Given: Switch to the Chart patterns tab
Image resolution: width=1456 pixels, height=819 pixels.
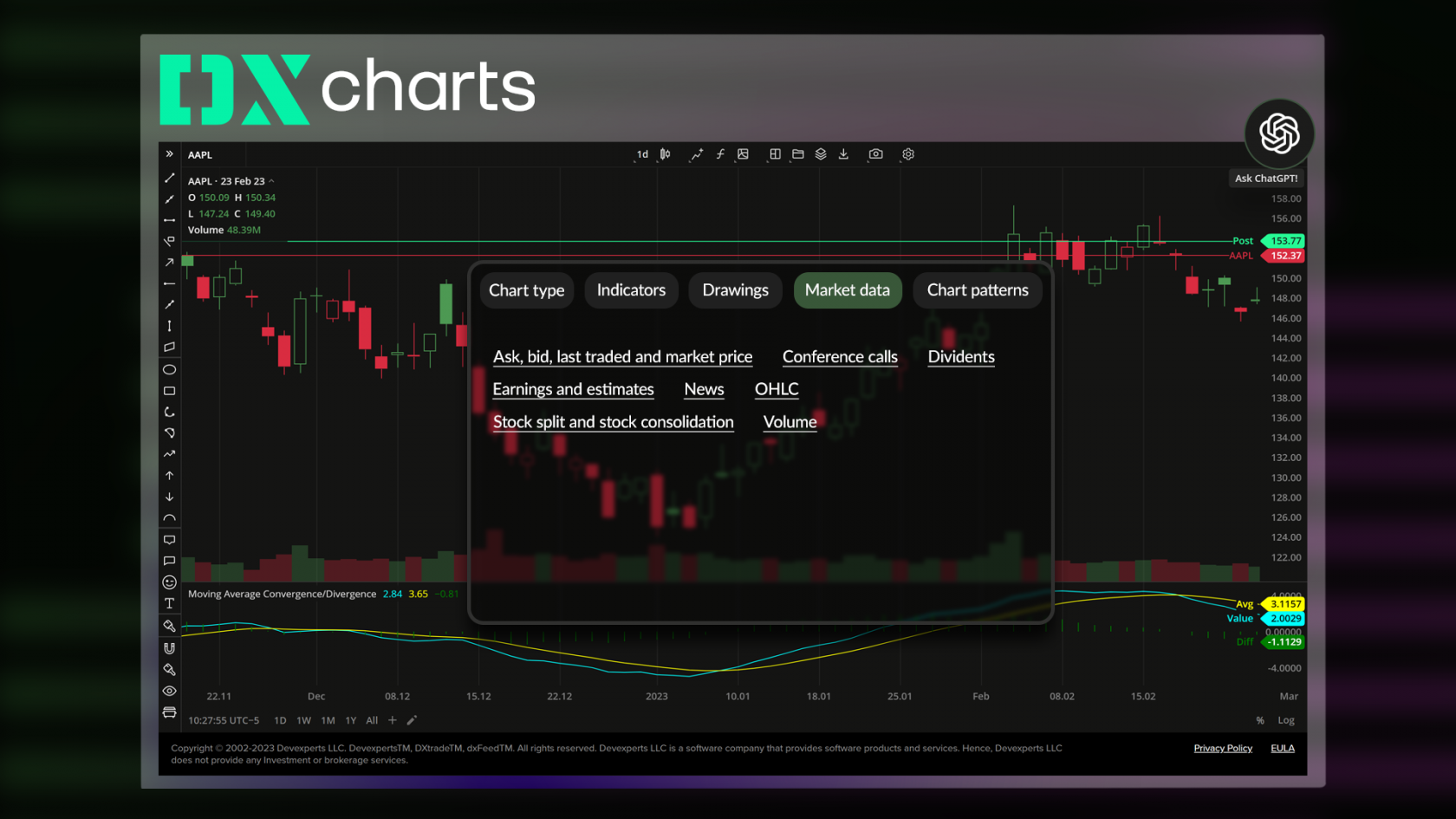Looking at the screenshot, I should click(978, 290).
